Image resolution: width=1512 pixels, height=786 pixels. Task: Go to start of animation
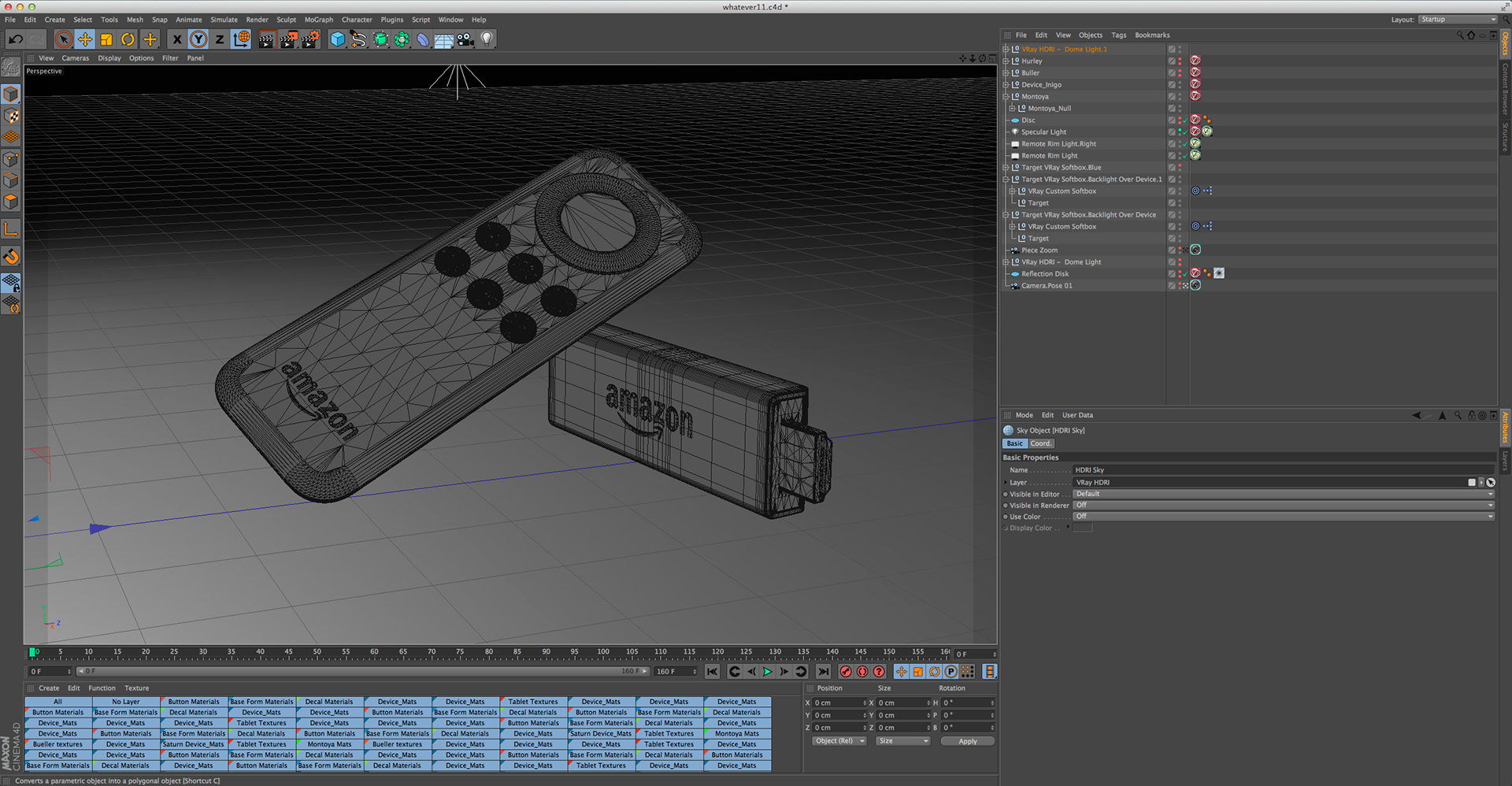712,672
